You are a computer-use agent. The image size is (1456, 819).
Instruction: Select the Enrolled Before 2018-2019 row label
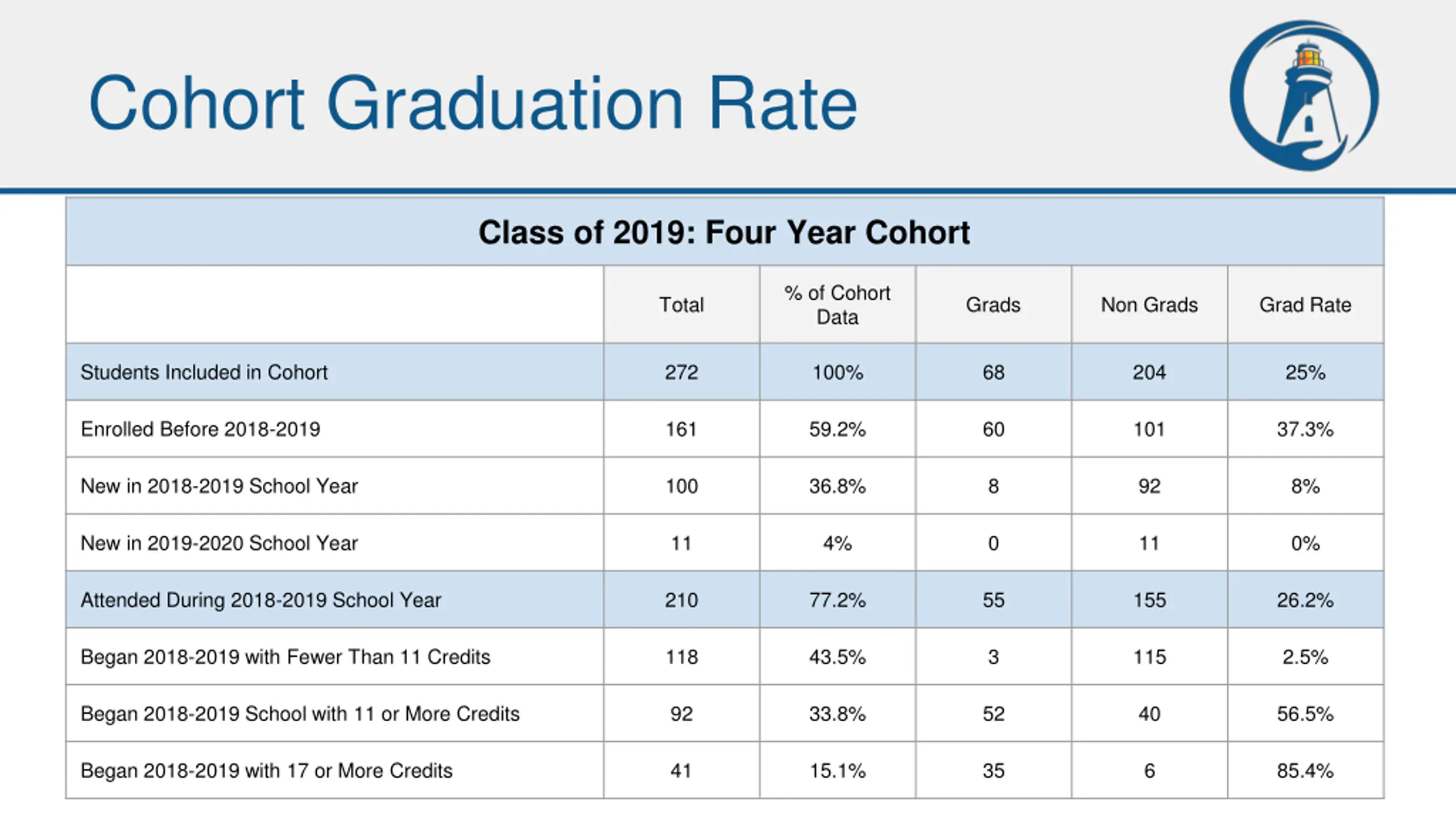(200, 429)
